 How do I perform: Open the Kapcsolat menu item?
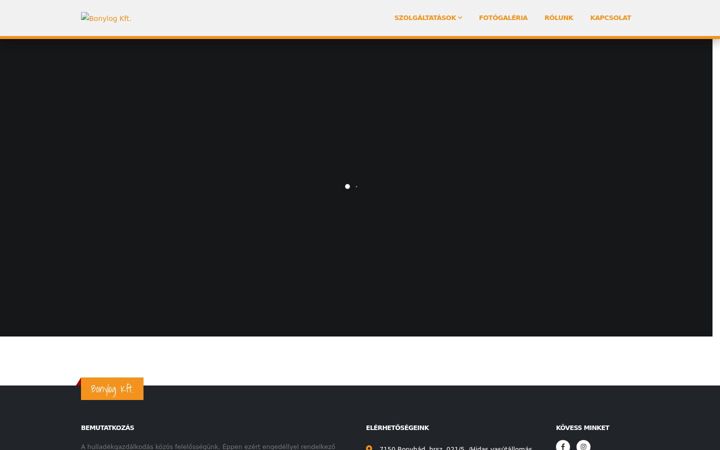tap(610, 18)
